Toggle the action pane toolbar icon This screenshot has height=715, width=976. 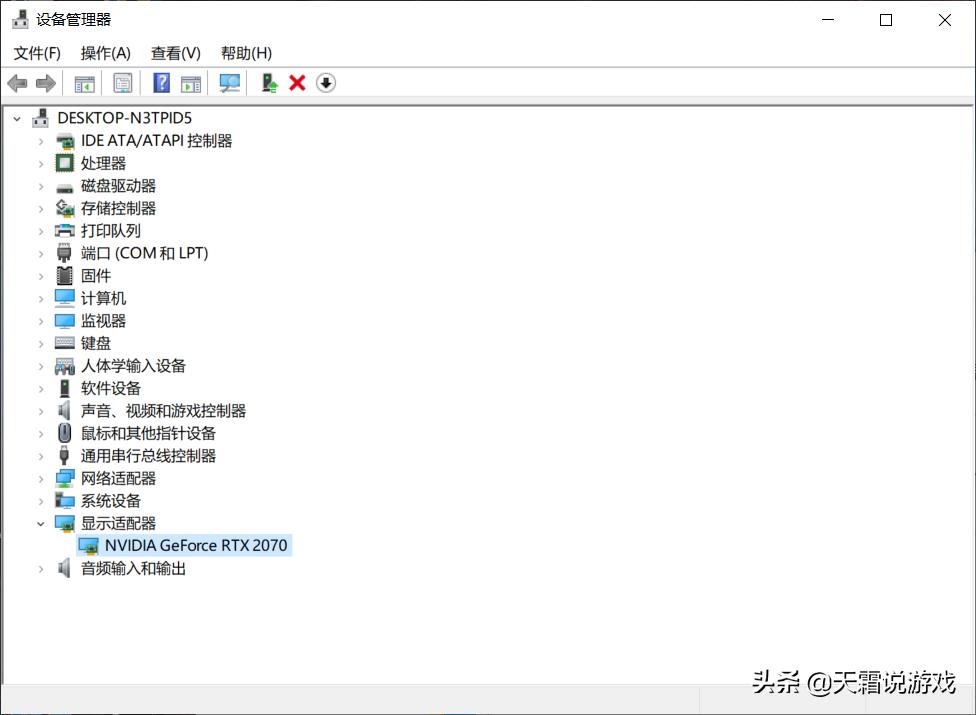(x=191, y=83)
